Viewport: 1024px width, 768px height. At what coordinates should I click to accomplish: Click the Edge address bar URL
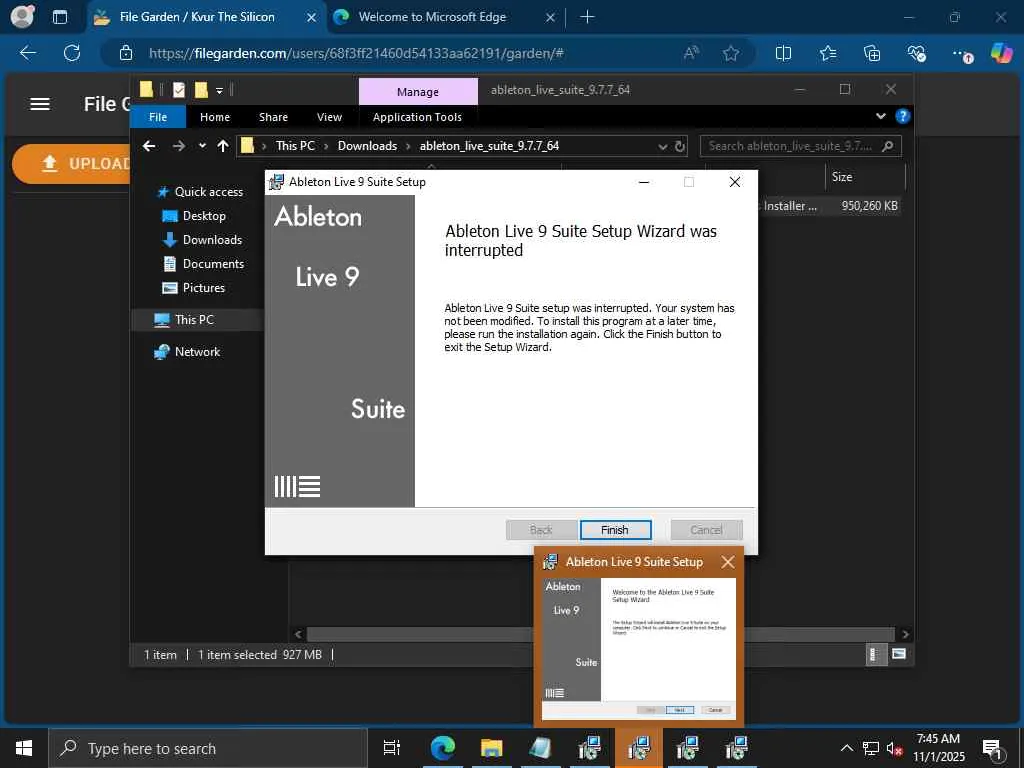(x=356, y=54)
